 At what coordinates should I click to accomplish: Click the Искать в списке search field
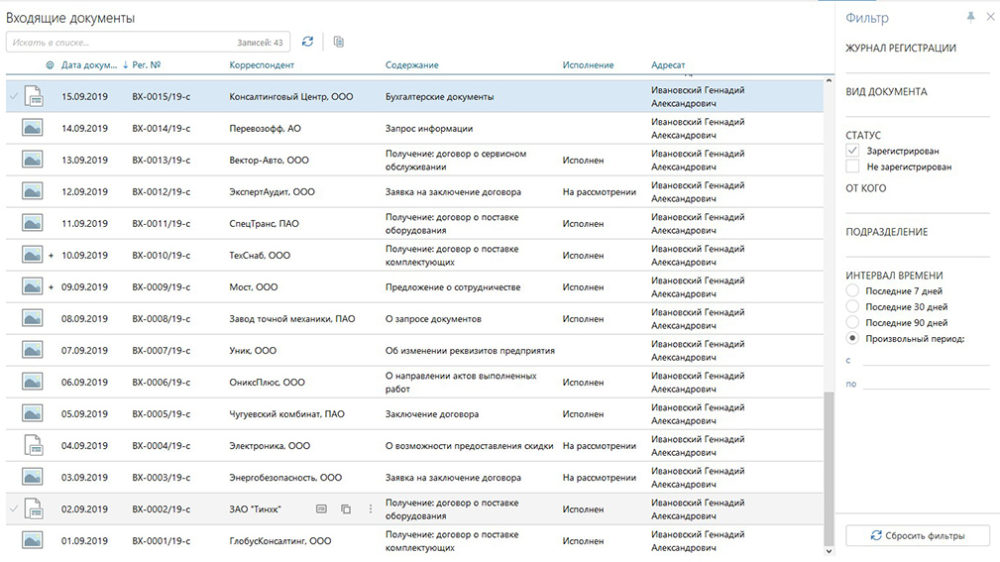(120, 43)
